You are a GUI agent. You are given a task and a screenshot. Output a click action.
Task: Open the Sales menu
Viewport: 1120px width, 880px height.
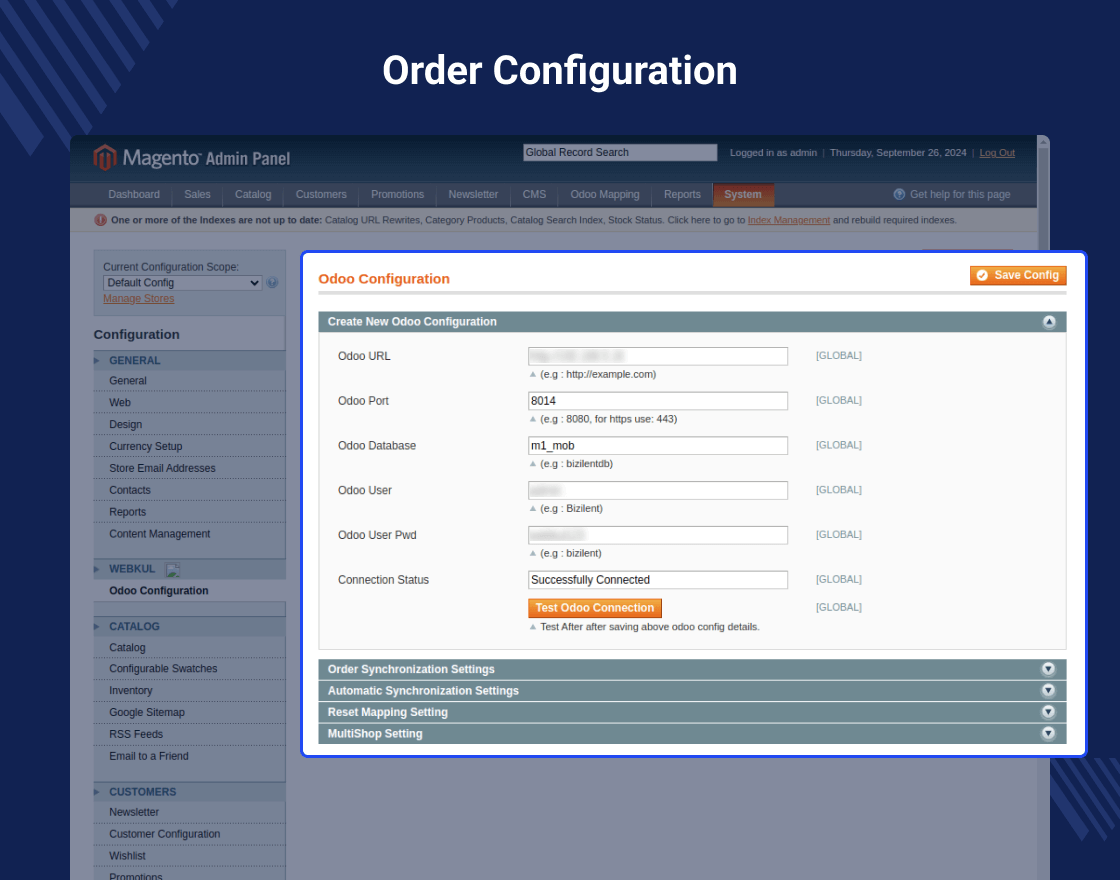[x=197, y=194]
